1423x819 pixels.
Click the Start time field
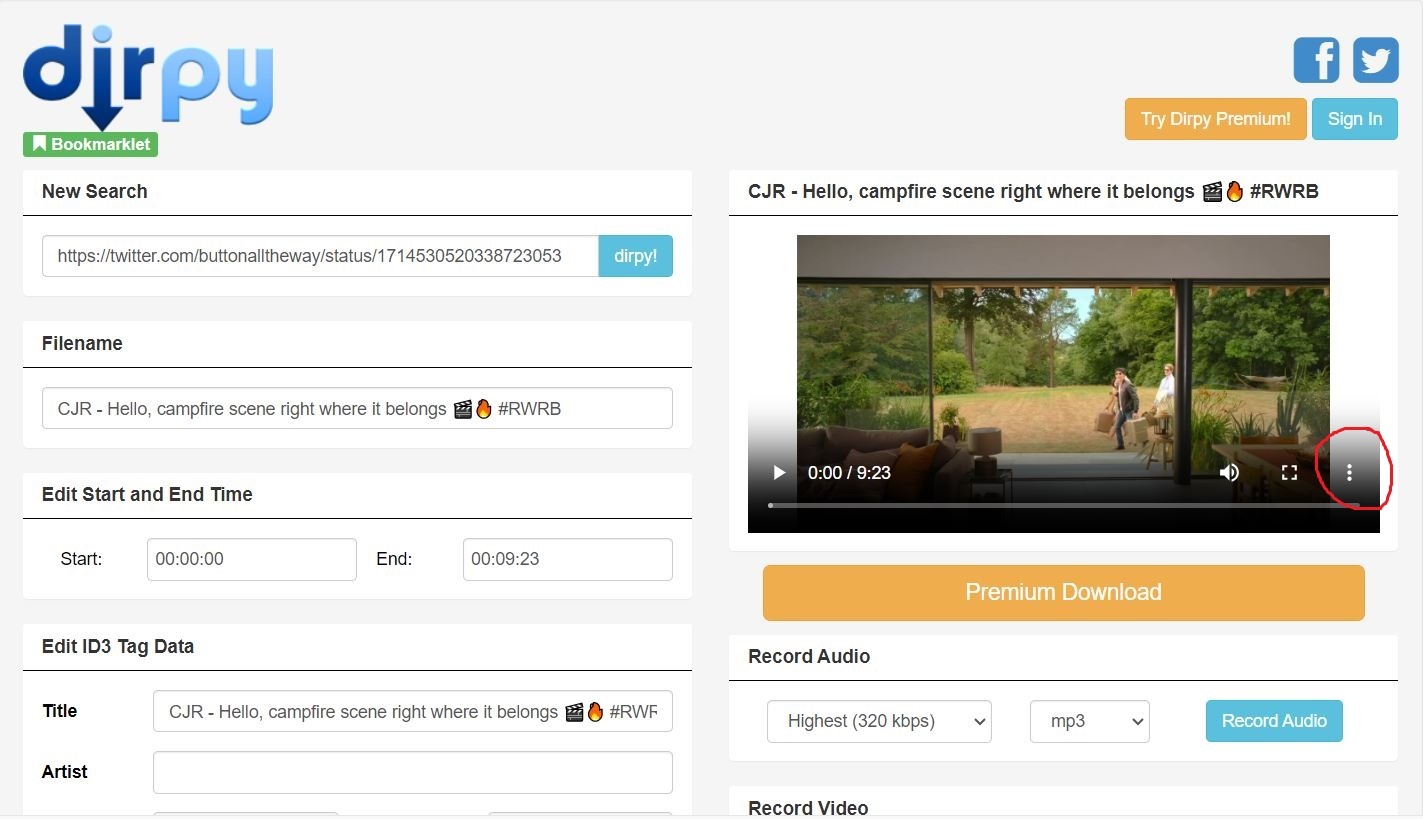(x=251, y=559)
